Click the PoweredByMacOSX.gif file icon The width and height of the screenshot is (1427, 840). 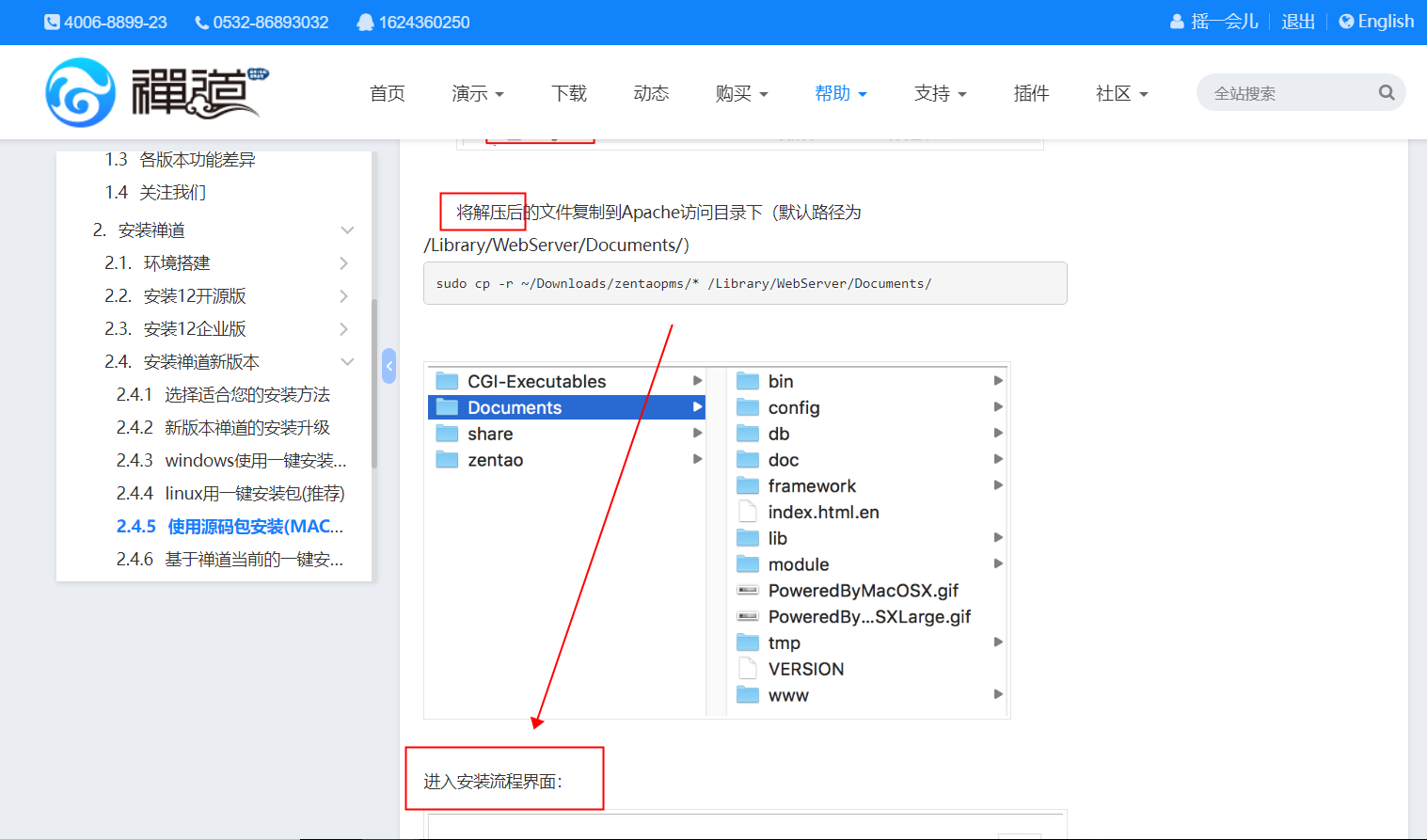[748, 591]
